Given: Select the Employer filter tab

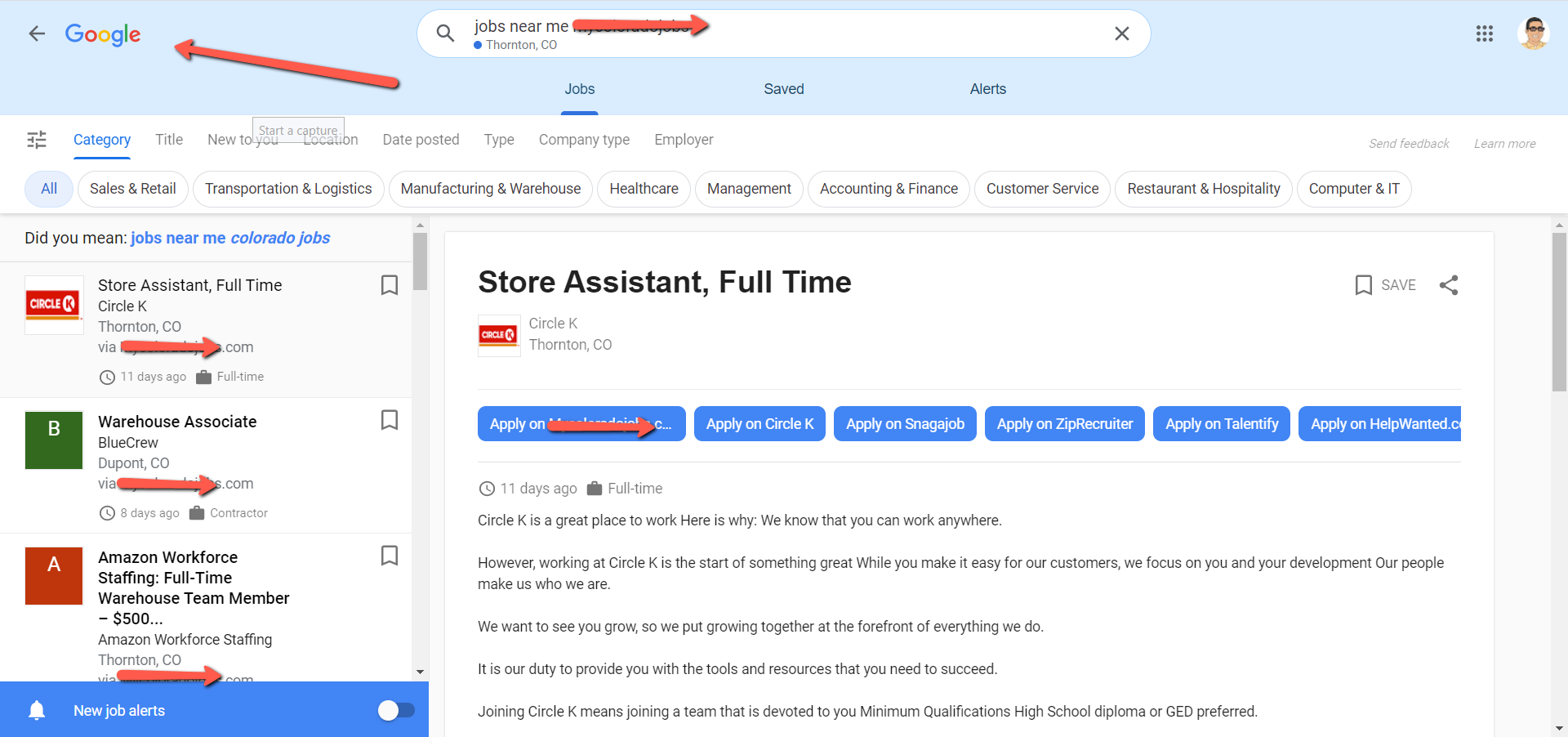Looking at the screenshot, I should click(684, 140).
